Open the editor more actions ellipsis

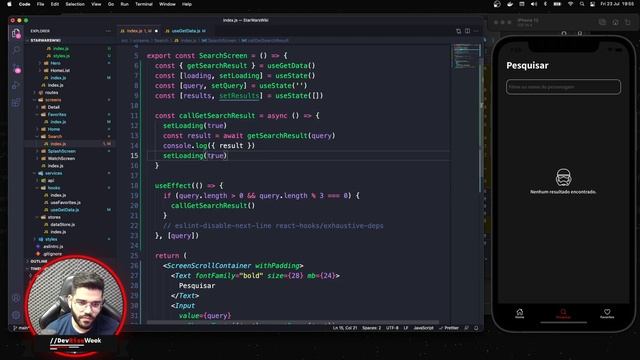click(x=476, y=31)
